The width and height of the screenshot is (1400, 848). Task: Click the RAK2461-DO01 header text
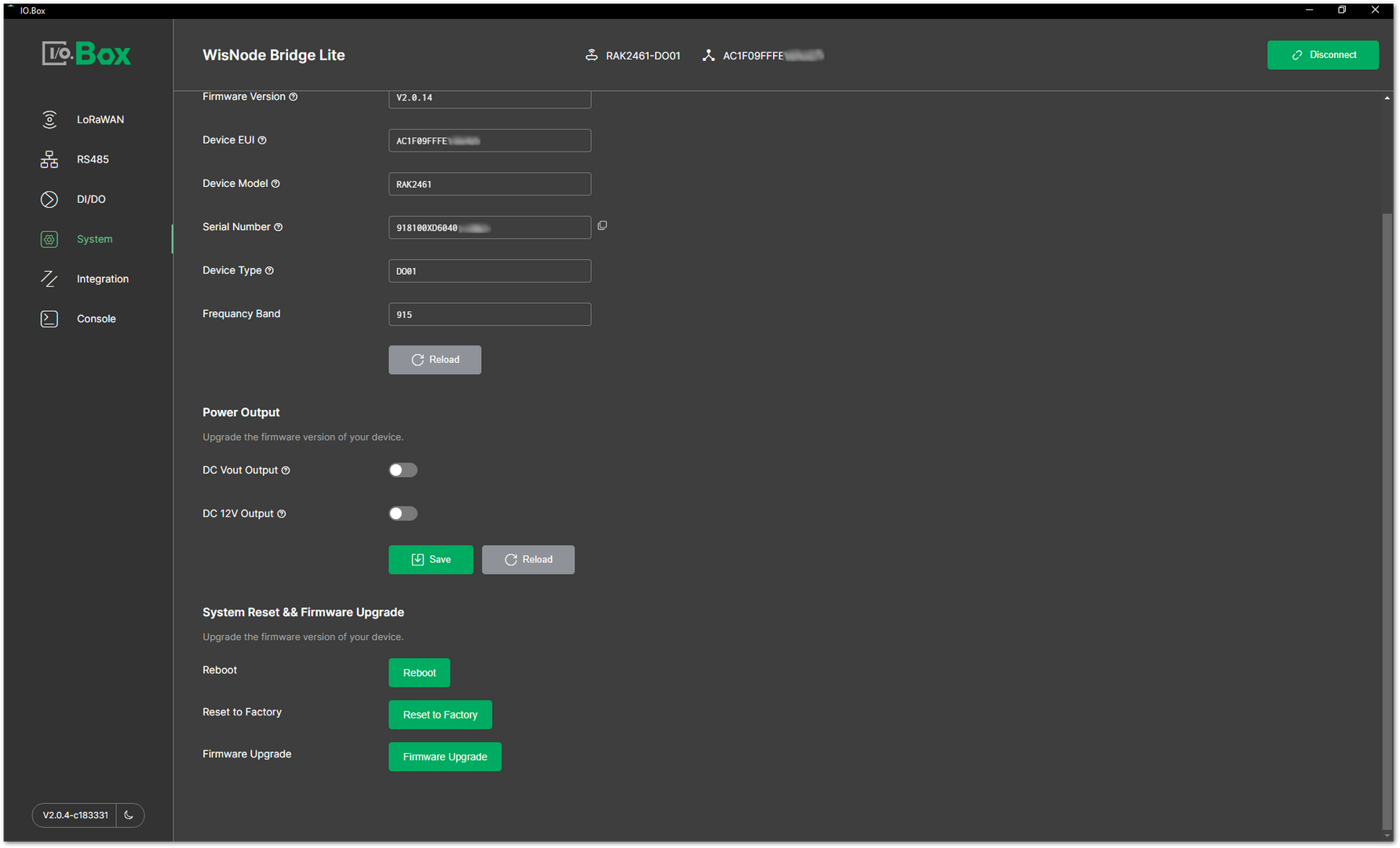click(x=643, y=56)
